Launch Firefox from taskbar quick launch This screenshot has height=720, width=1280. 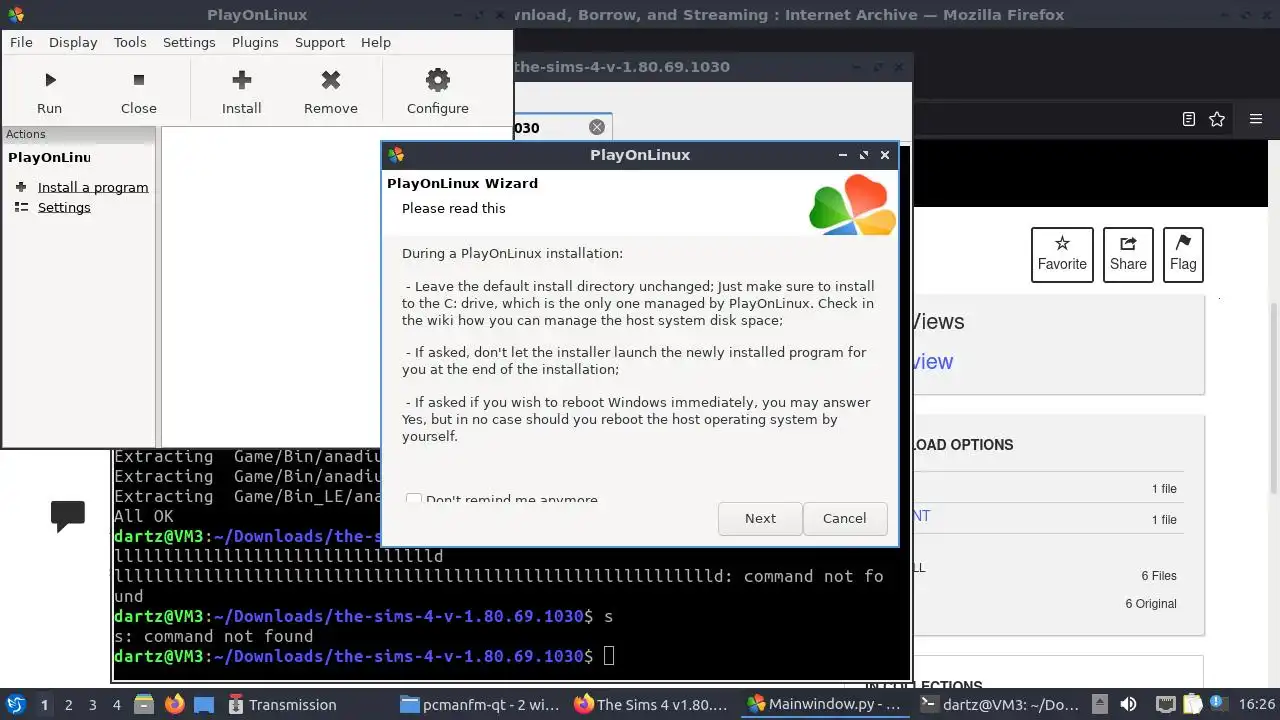tap(174, 705)
